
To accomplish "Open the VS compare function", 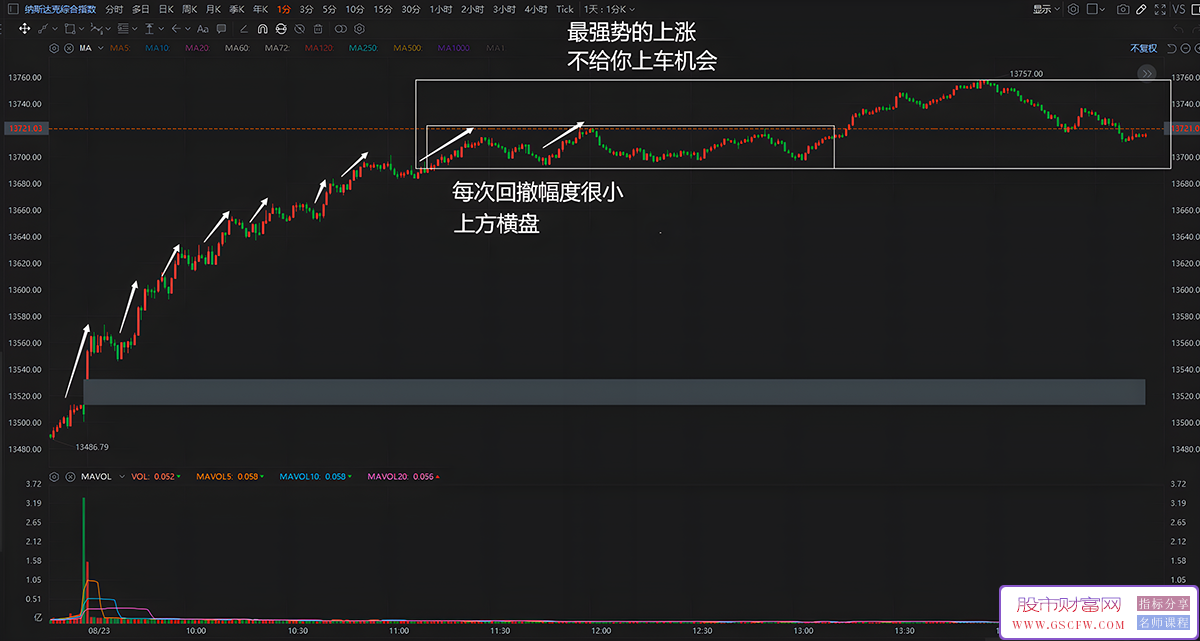I will click(x=1179, y=9).
